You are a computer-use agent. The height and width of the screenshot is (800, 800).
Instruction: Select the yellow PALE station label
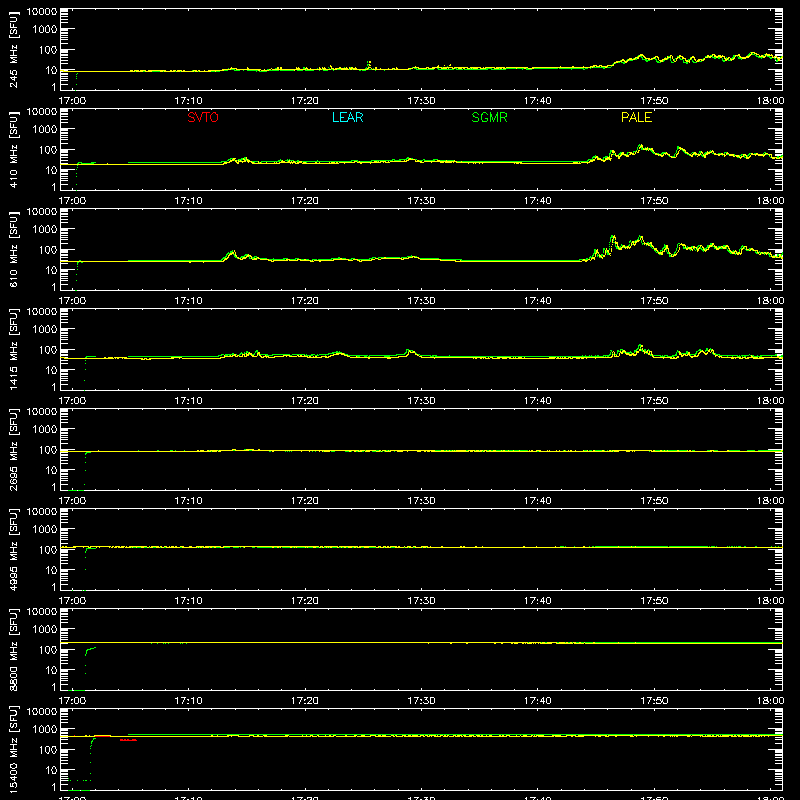click(x=636, y=117)
